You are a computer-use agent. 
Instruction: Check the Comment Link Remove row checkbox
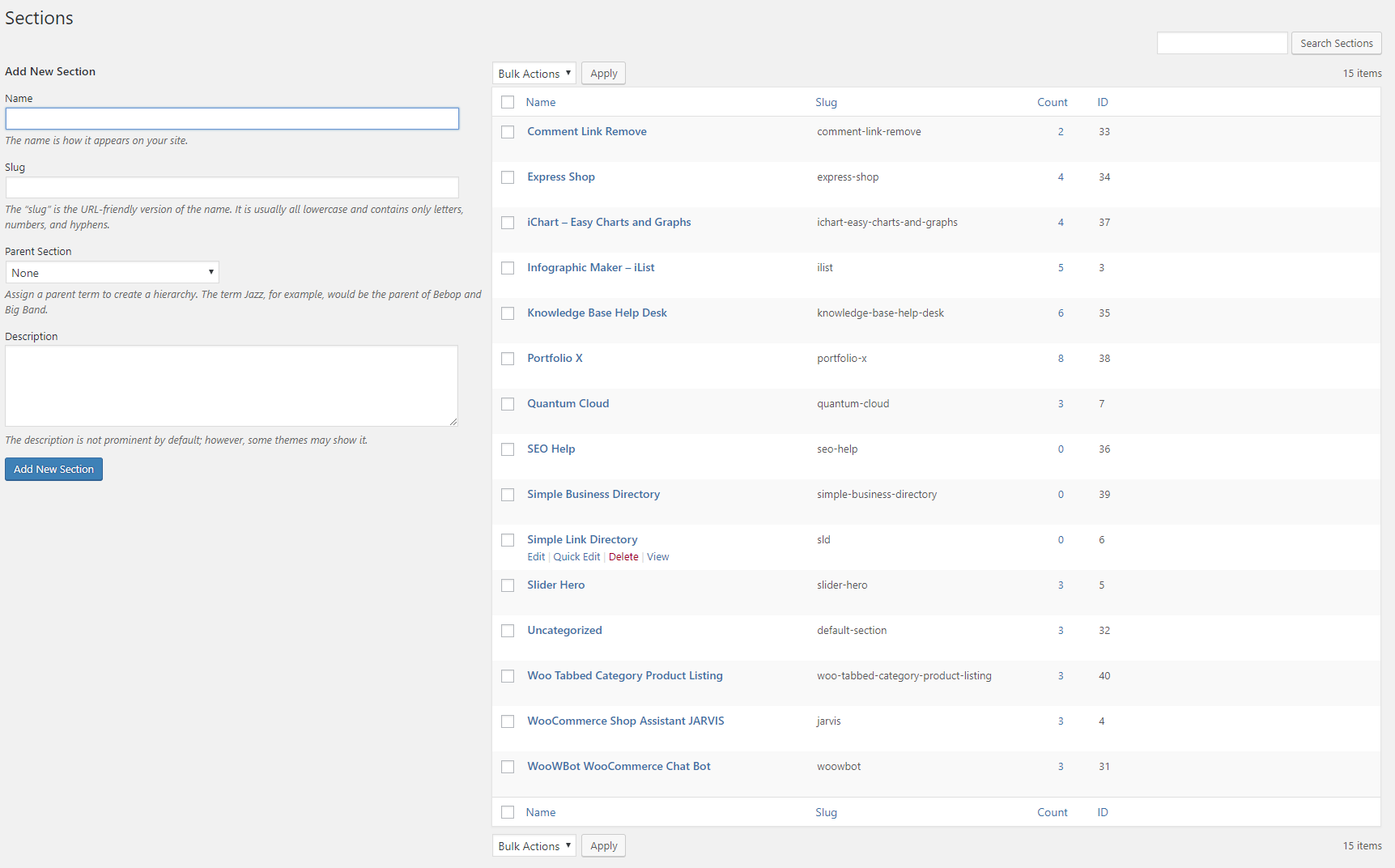point(508,132)
